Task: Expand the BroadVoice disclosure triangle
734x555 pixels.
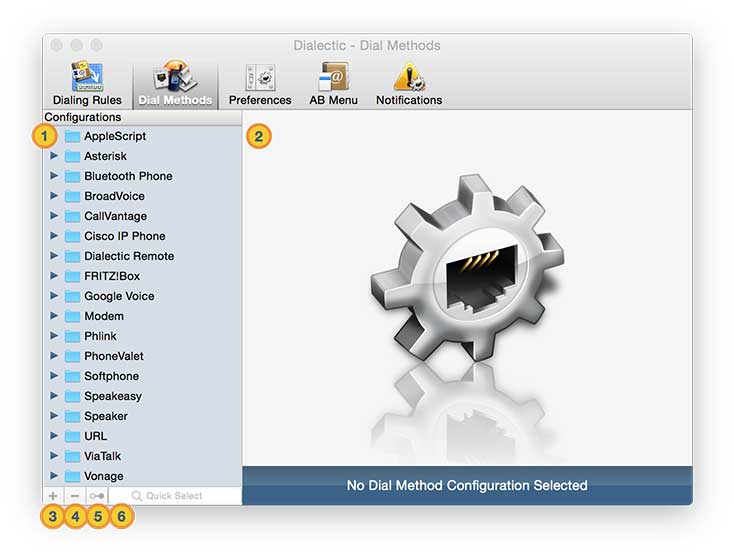Action: (x=54, y=195)
